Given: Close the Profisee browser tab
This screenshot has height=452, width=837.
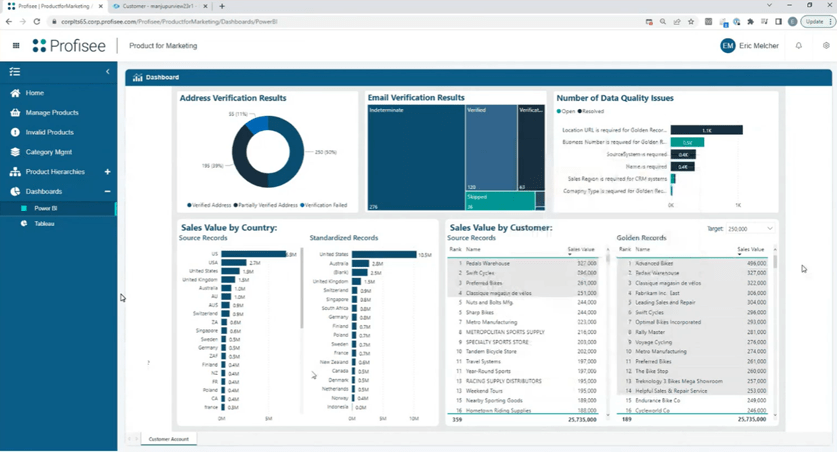Looking at the screenshot, I should [101, 6].
